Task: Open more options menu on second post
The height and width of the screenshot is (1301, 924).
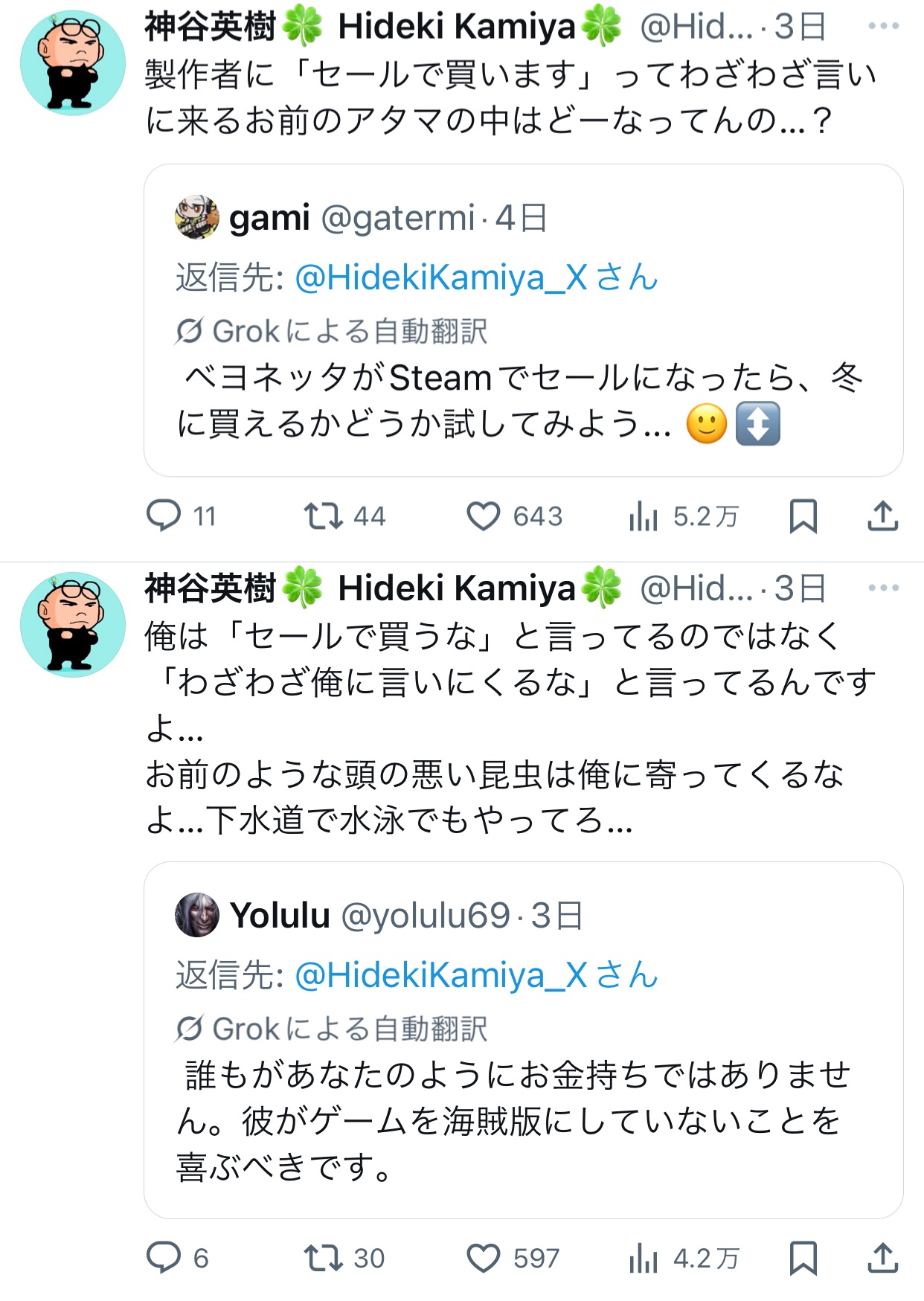Action: pyautogui.click(x=883, y=588)
